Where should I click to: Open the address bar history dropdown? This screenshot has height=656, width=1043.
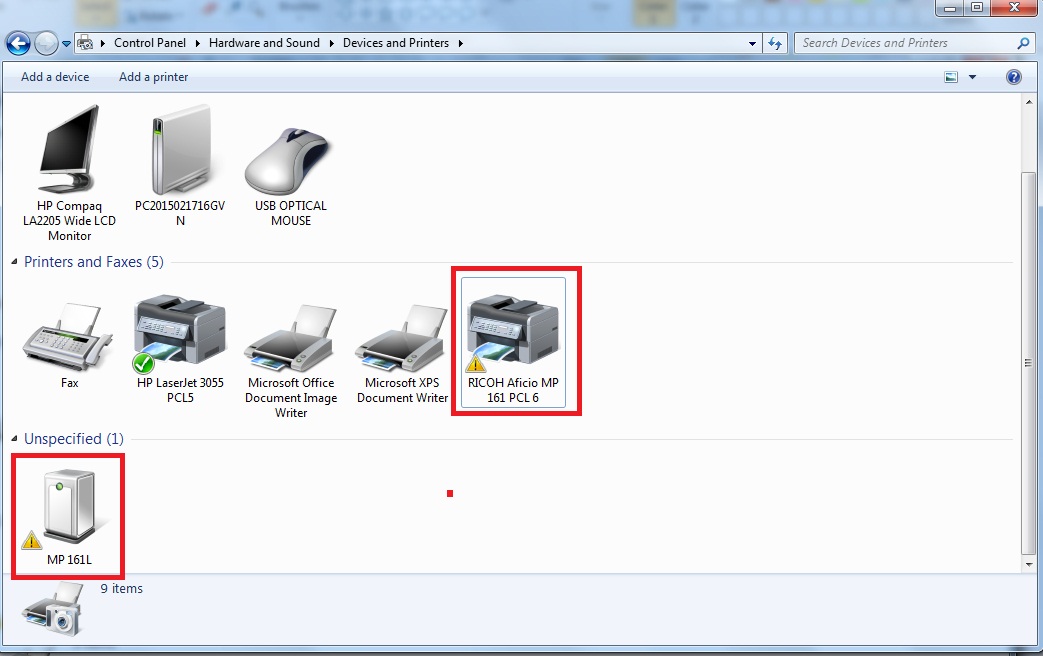tap(752, 43)
